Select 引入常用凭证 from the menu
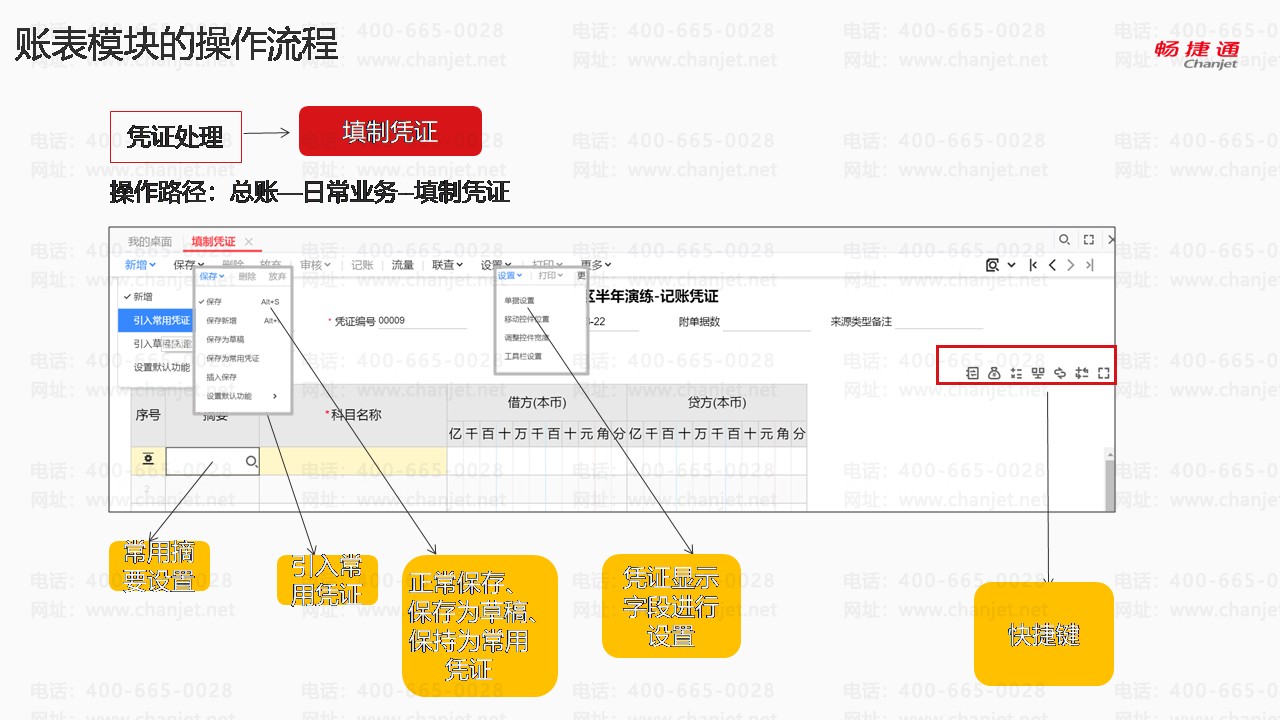 [155, 320]
